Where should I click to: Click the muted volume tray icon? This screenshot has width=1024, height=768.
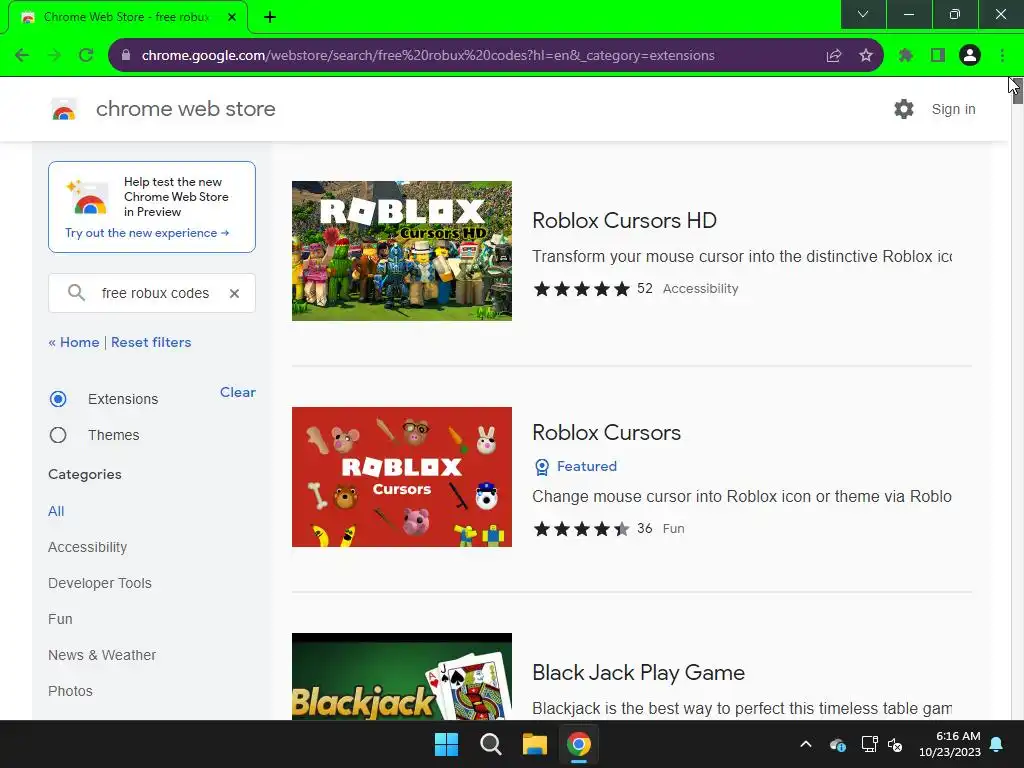(x=895, y=744)
